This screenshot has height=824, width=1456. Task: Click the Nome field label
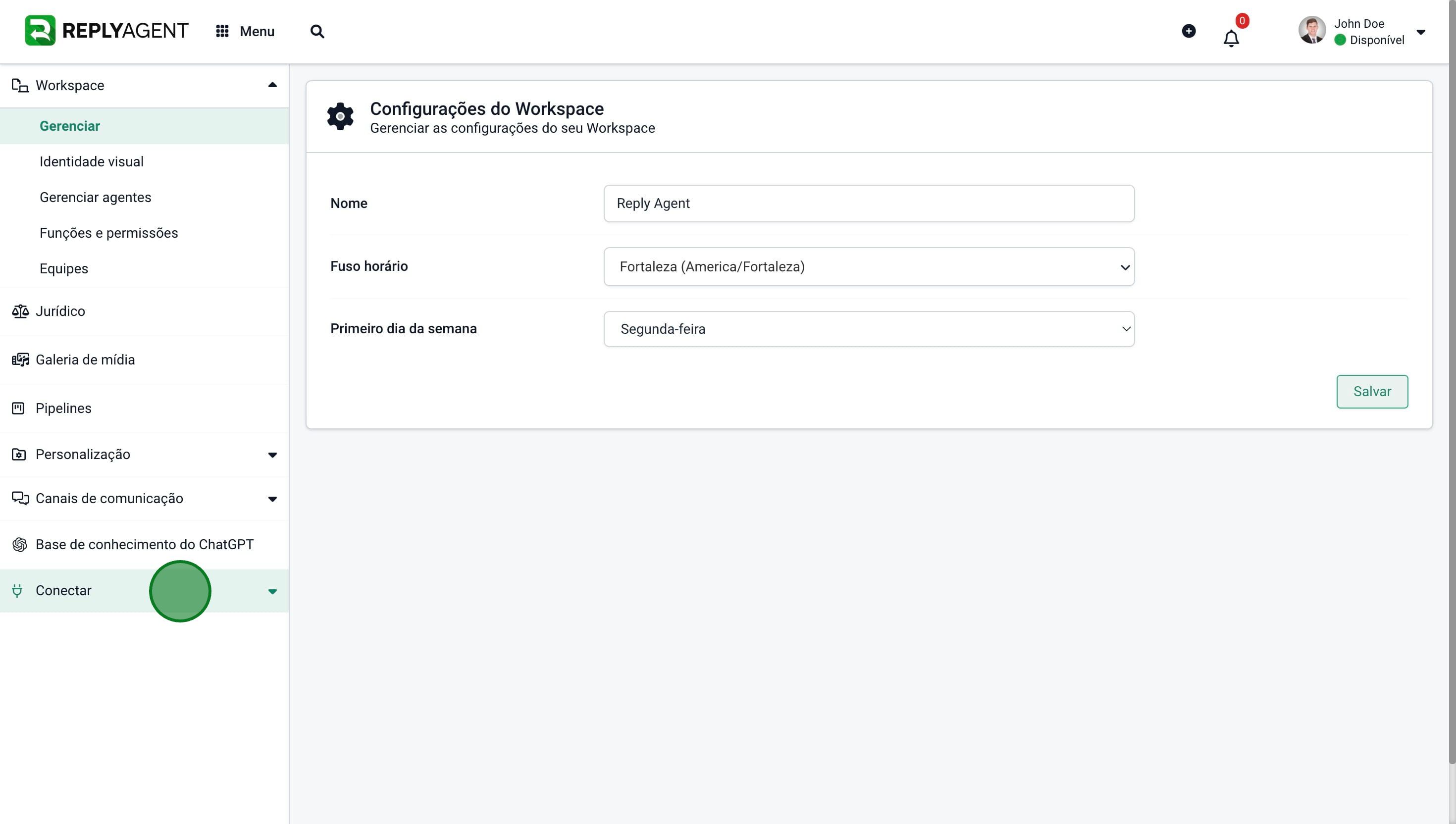(349, 203)
